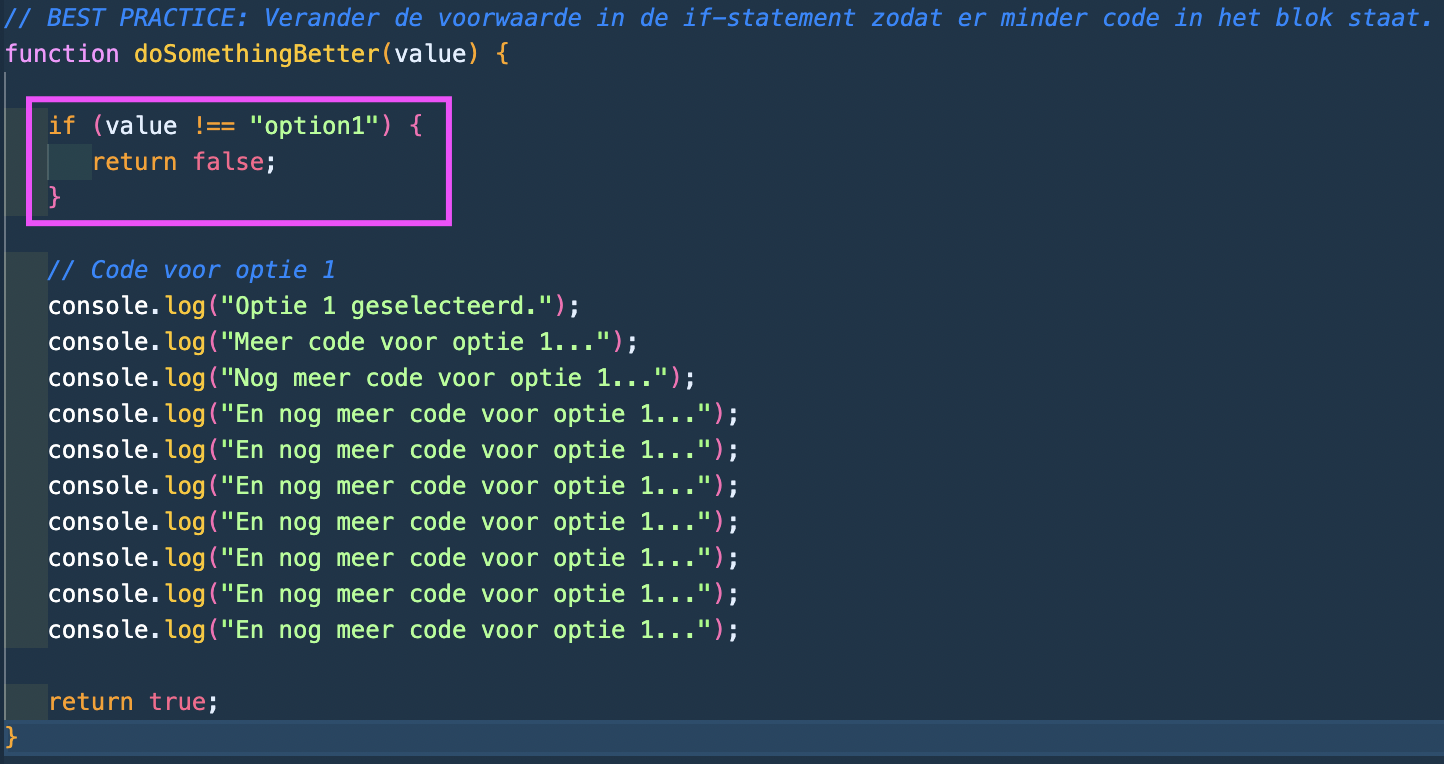Image resolution: width=1444 pixels, height=764 pixels.
Task: Click 'console' on the first log line
Action: [x=98, y=306]
